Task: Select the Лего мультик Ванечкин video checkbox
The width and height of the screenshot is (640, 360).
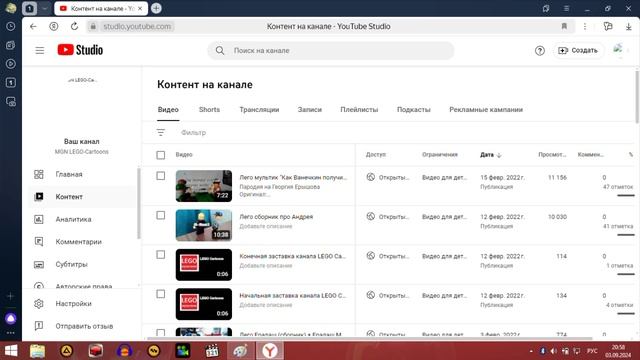Action: [x=161, y=176]
